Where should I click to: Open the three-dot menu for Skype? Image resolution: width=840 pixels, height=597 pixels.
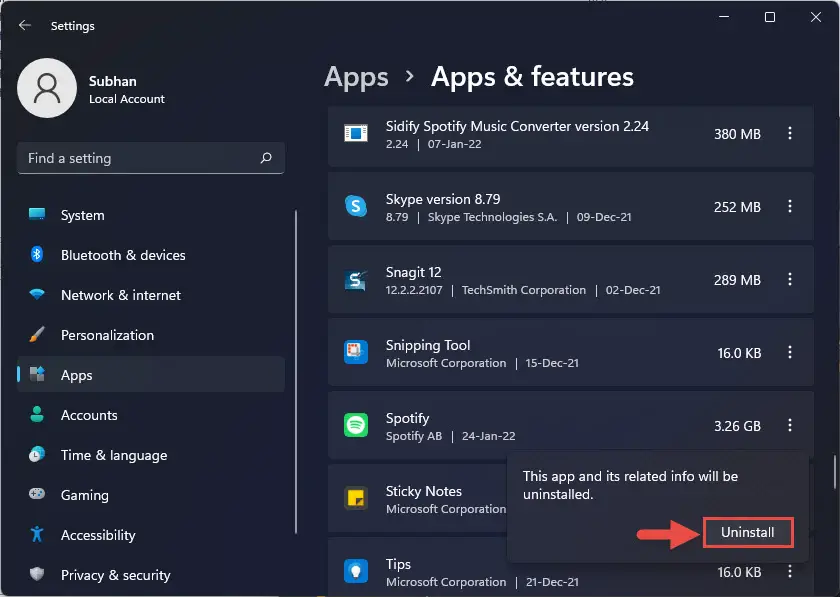coord(790,206)
